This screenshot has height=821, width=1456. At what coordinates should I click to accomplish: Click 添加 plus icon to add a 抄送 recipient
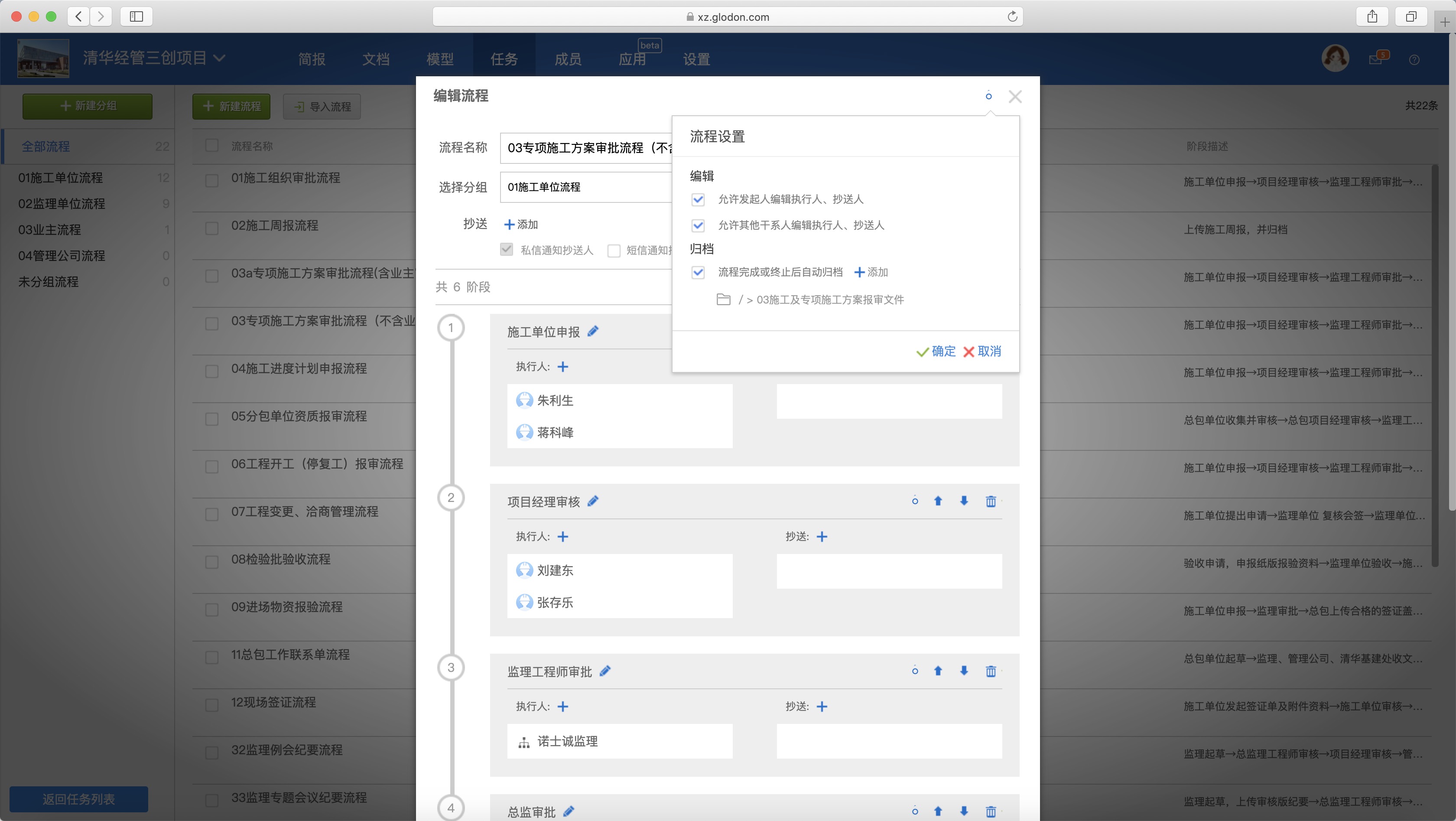520,224
